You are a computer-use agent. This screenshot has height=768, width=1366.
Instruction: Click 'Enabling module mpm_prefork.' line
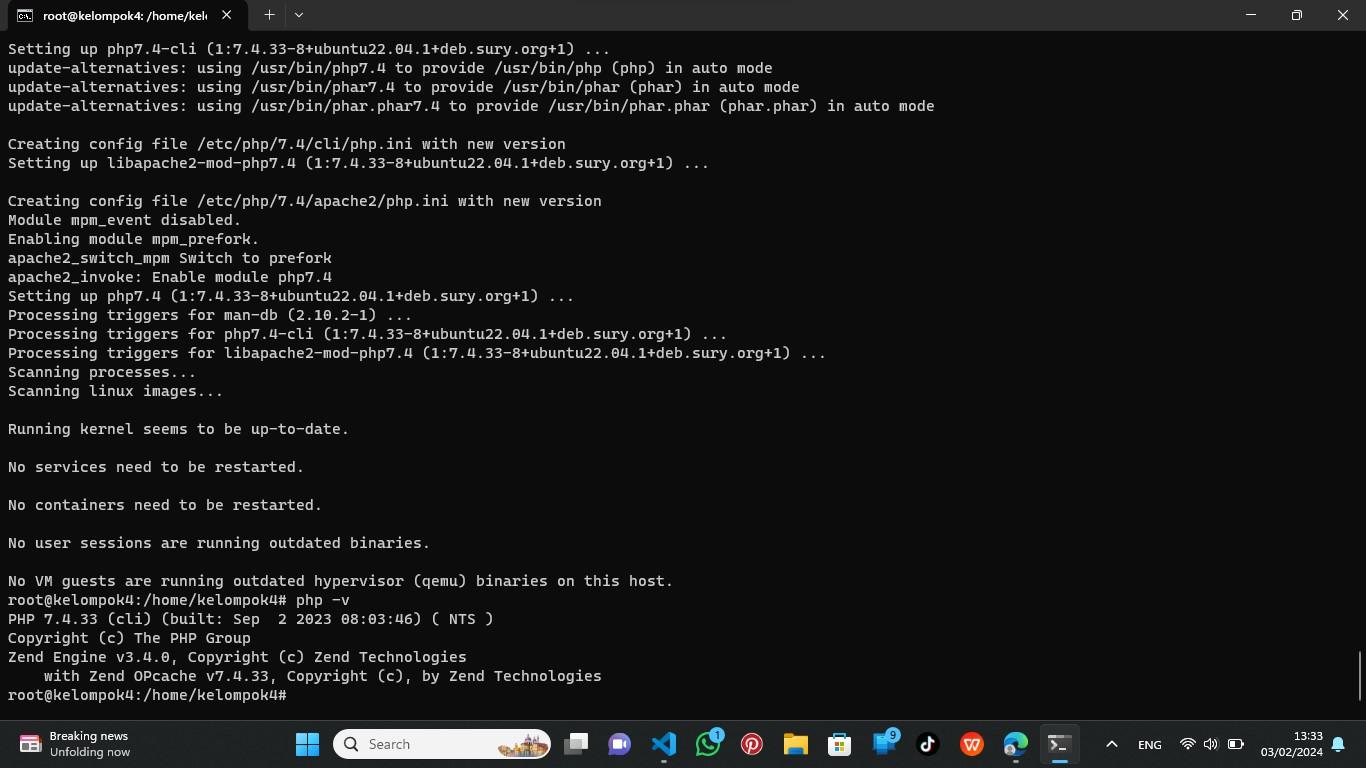134,239
